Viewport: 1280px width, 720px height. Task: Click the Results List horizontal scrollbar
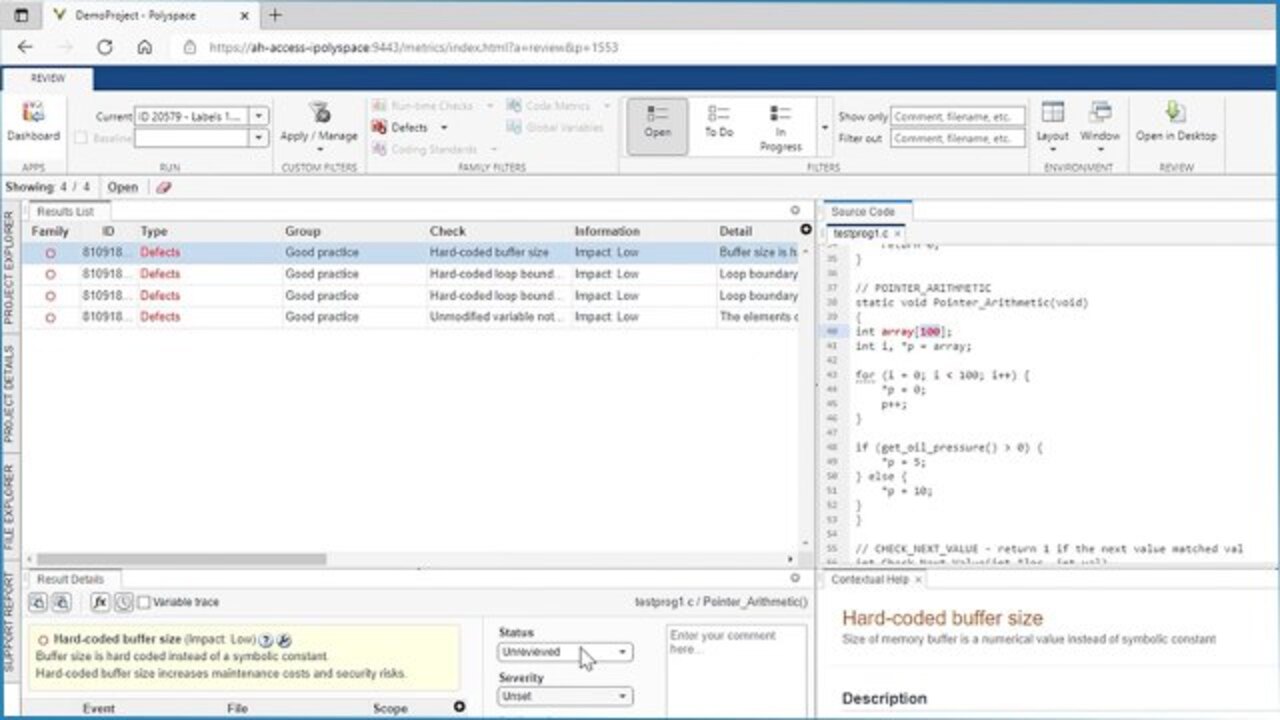[x=180, y=559]
